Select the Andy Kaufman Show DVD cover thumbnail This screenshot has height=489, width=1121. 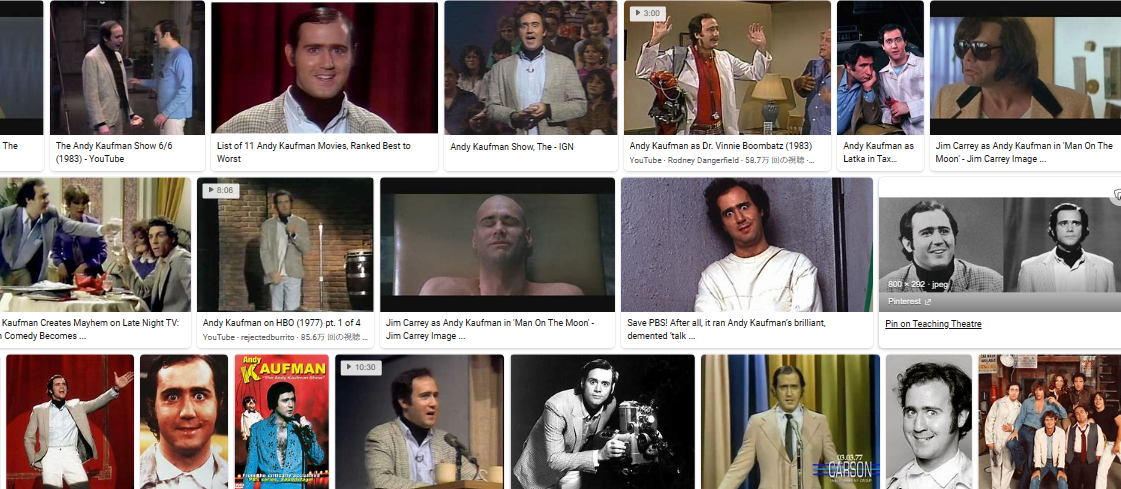282,422
